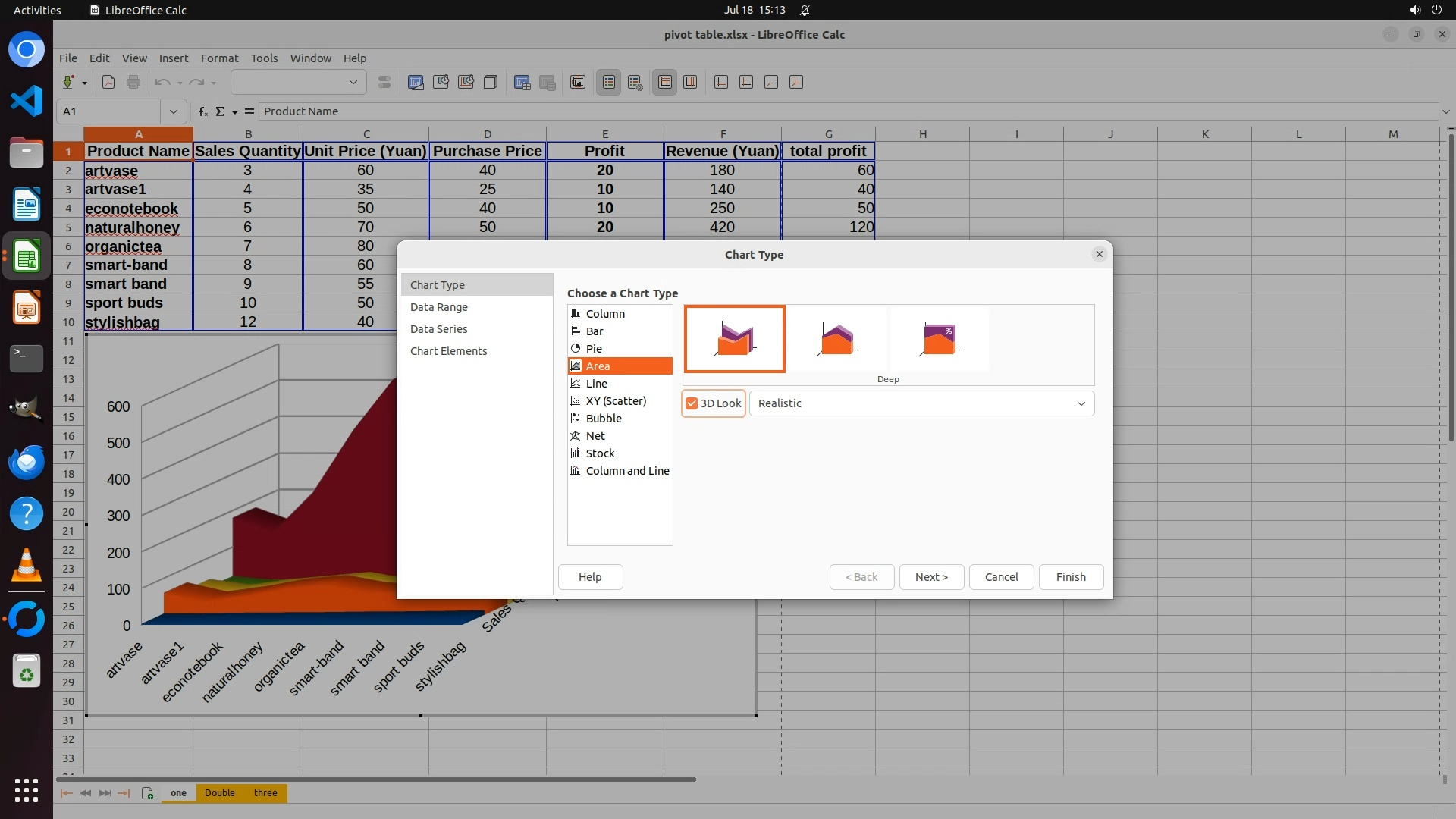The height and width of the screenshot is (819, 1456).
Task: Toggle Horizontal Grids toolbar icon
Action: pyautogui.click(x=665, y=82)
